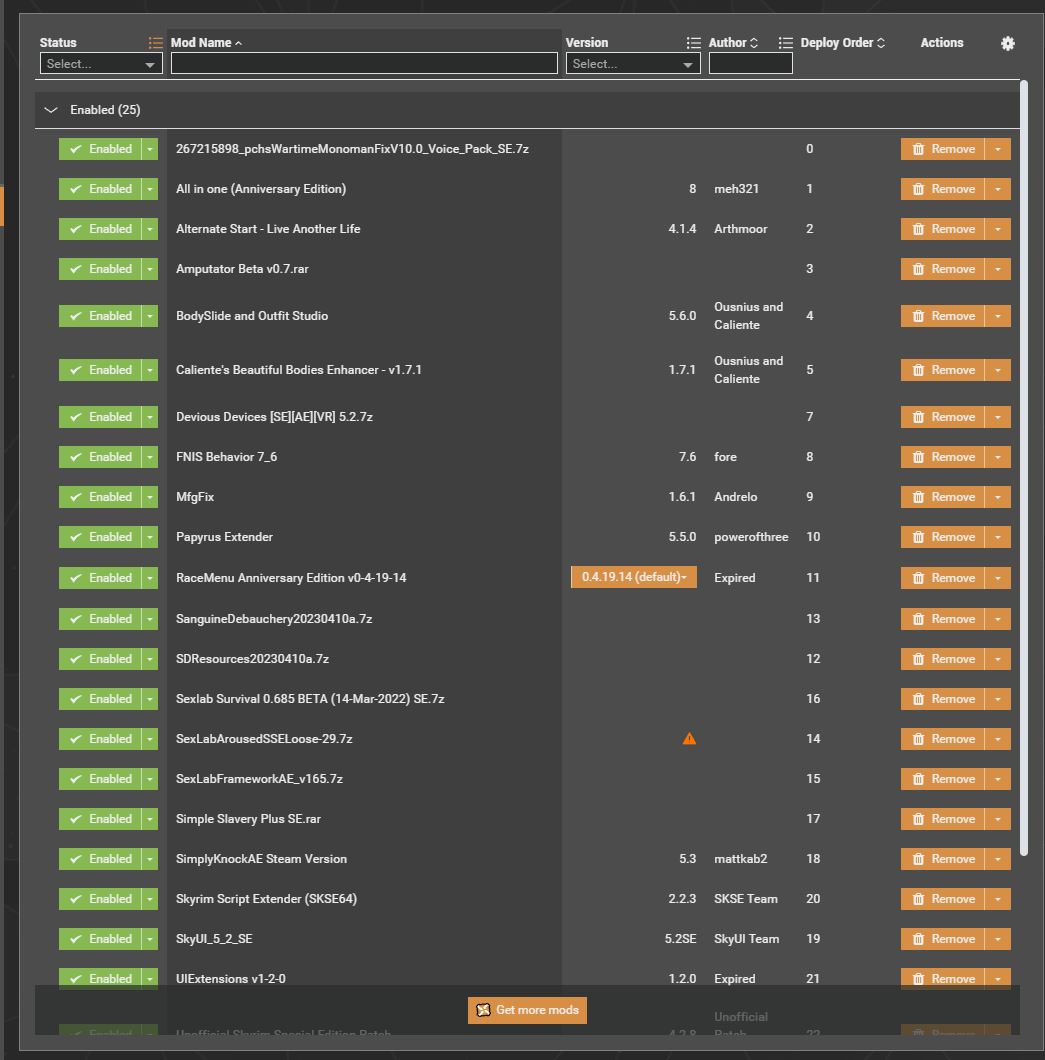Image resolution: width=1045 pixels, height=1060 pixels.
Task: Click sort arrows on Deploy Order column
Action: [x=881, y=43]
